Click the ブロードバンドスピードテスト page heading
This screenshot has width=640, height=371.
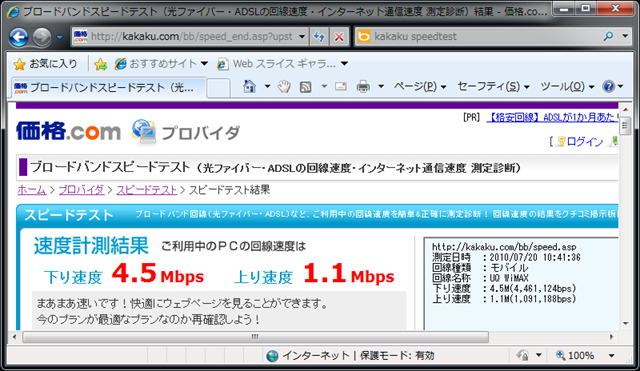(x=276, y=167)
